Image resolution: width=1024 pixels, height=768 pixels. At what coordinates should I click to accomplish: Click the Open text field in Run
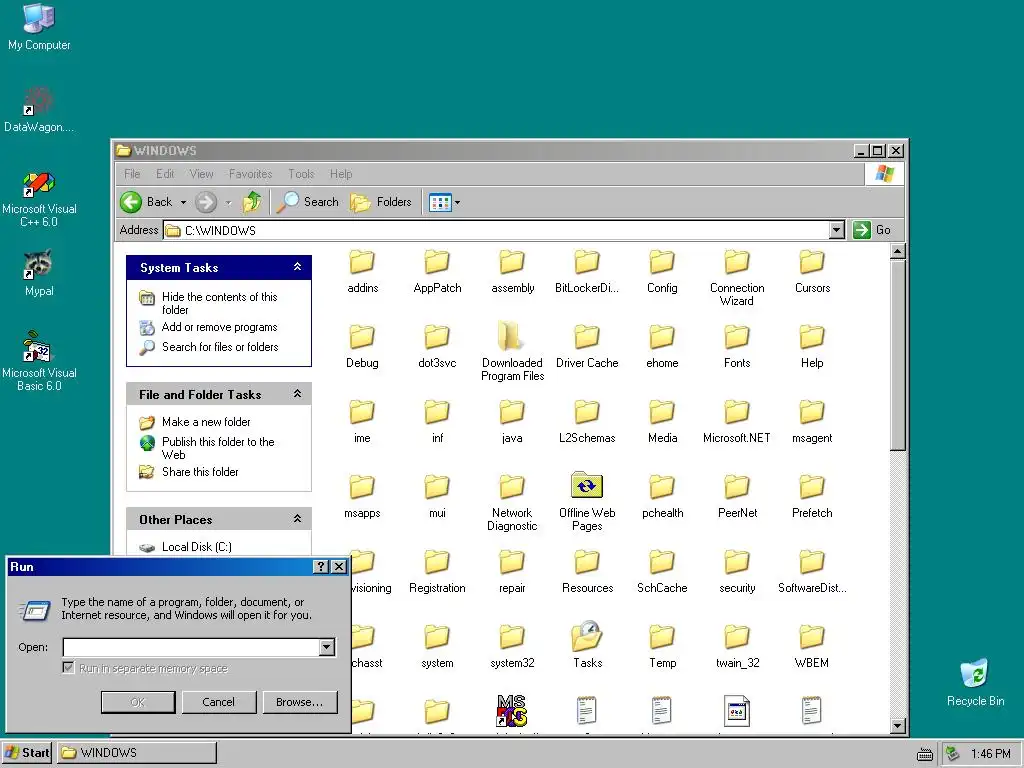click(x=191, y=647)
